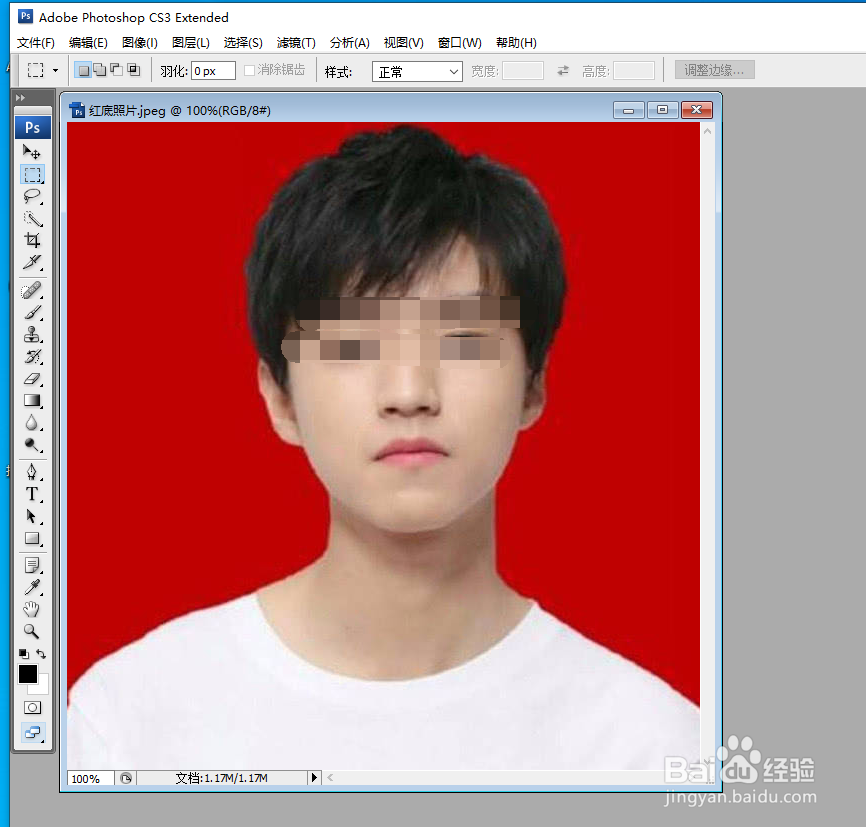Open the 图层 menu

[x=191, y=43]
